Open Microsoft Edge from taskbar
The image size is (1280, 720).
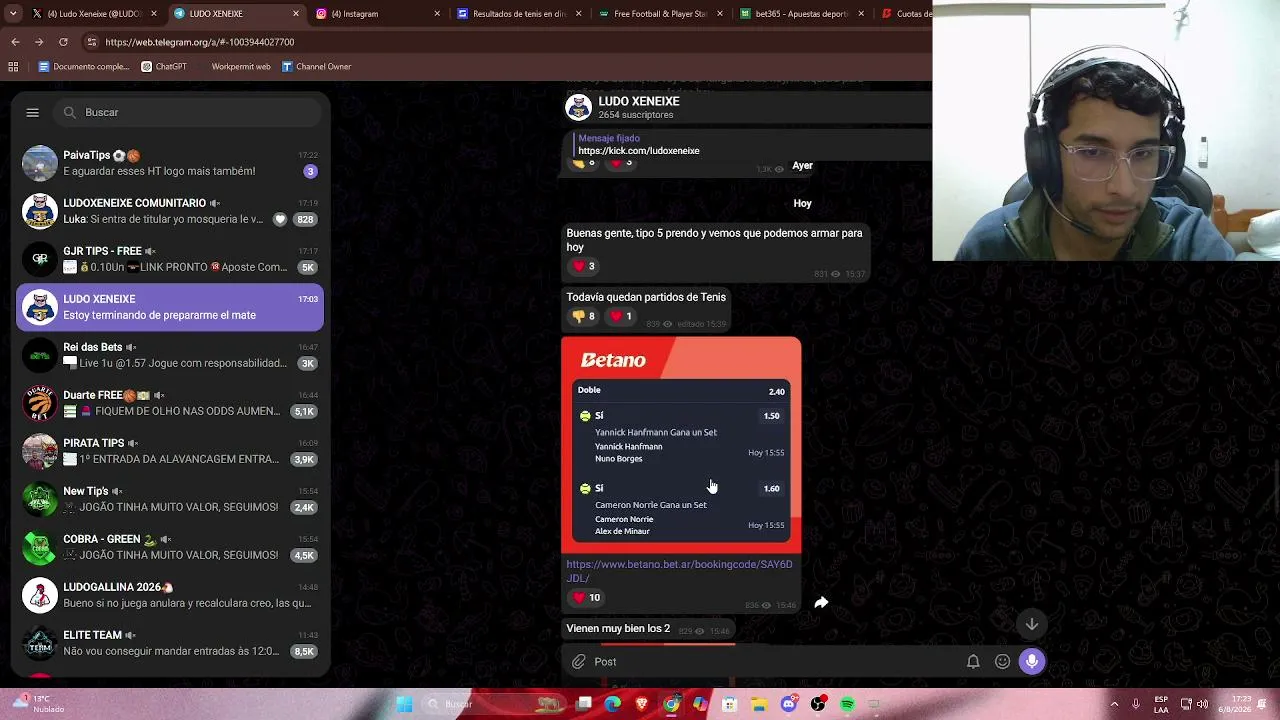(x=613, y=704)
